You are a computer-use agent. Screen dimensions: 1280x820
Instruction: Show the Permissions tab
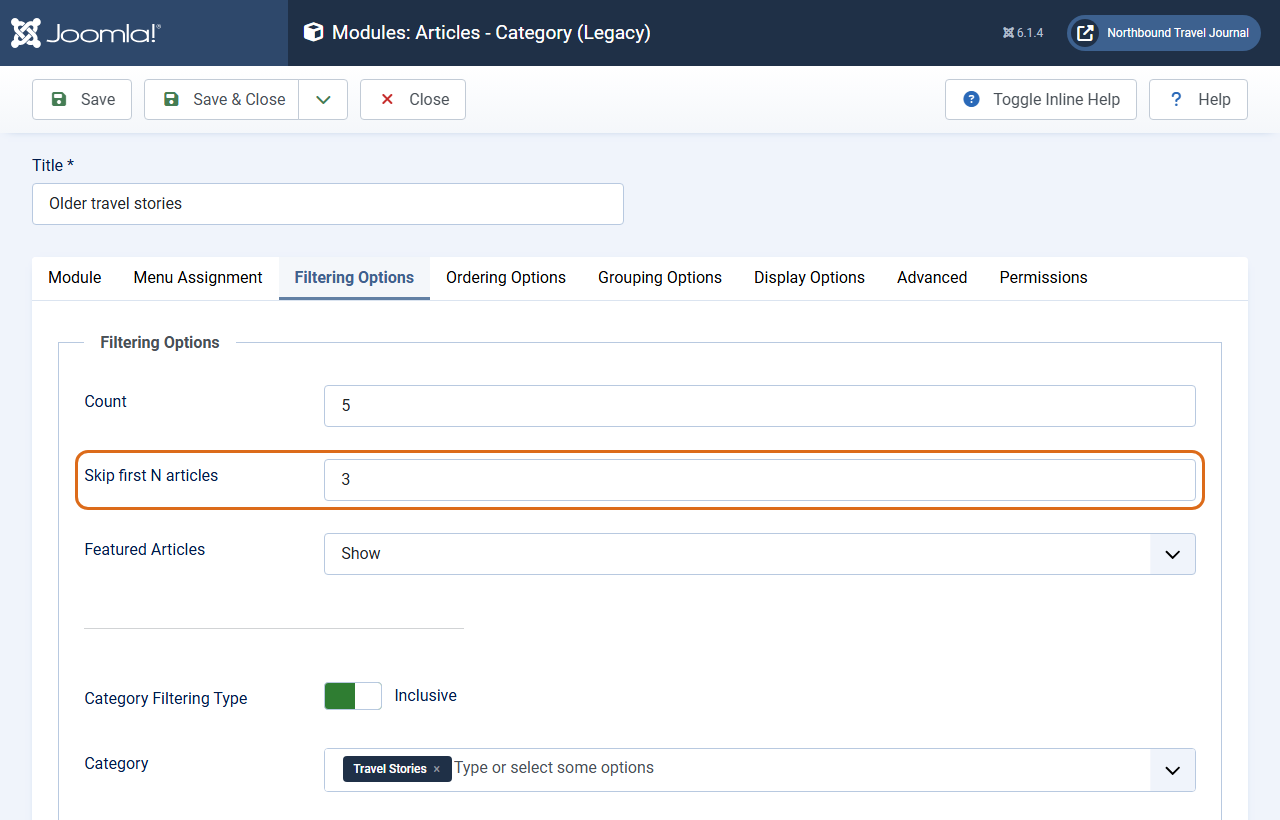(x=1043, y=278)
